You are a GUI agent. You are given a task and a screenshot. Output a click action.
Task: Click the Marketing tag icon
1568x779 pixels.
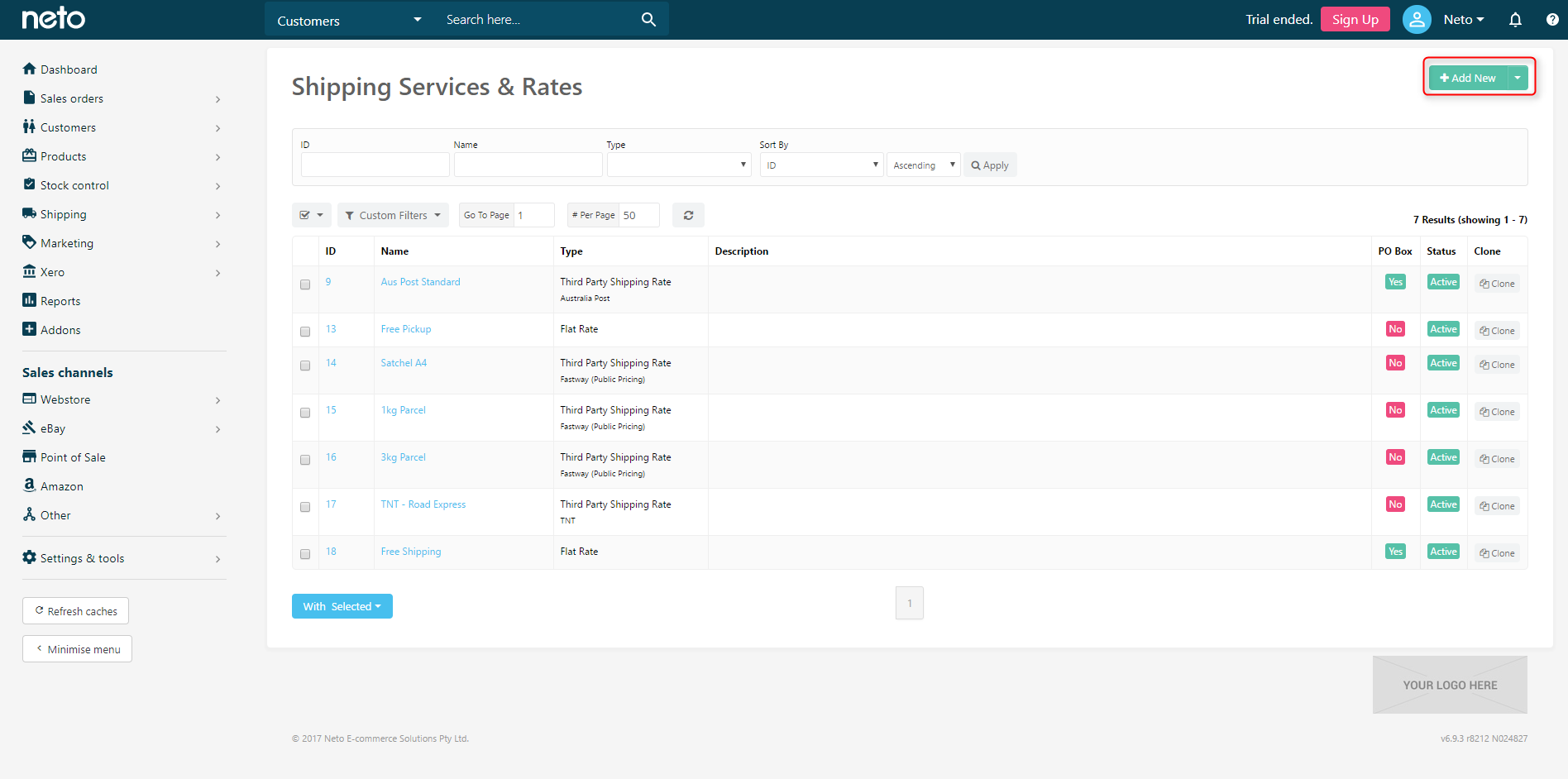tap(30, 242)
